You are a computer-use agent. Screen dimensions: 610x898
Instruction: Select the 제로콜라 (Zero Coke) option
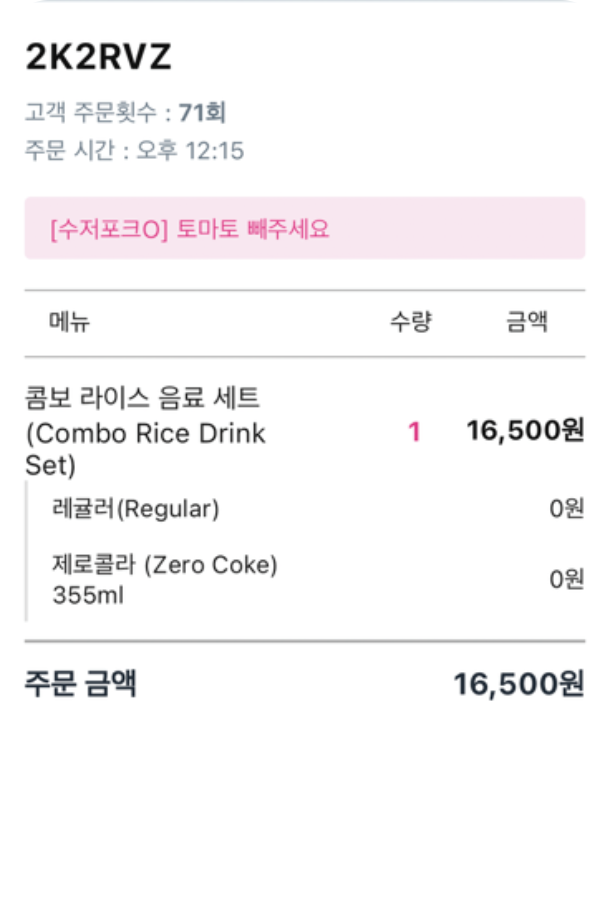point(165,565)
